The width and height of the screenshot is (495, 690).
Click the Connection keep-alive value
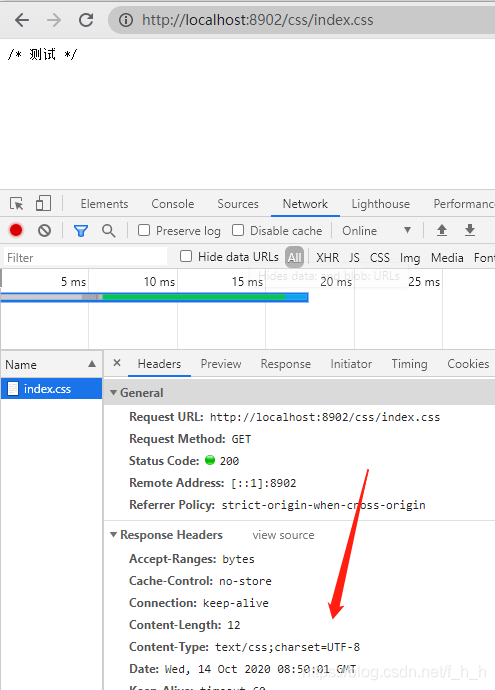pos(236,603)
